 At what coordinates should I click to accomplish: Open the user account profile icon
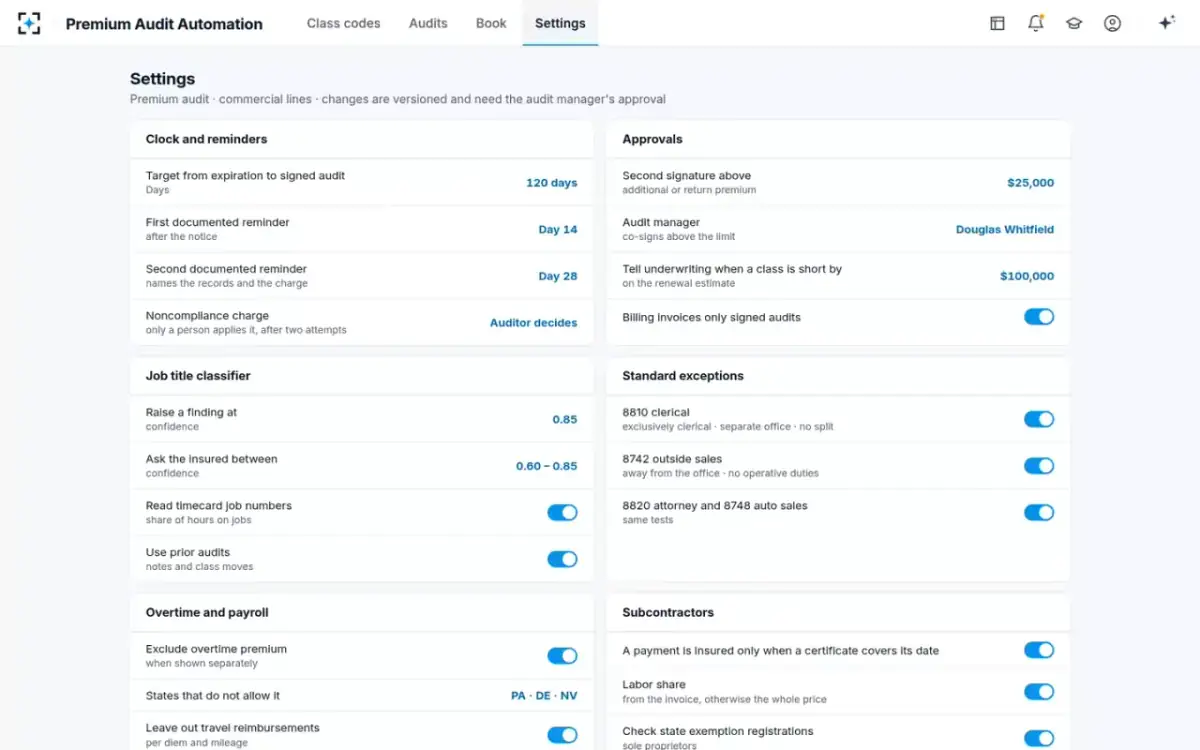tap(1112, 23)
